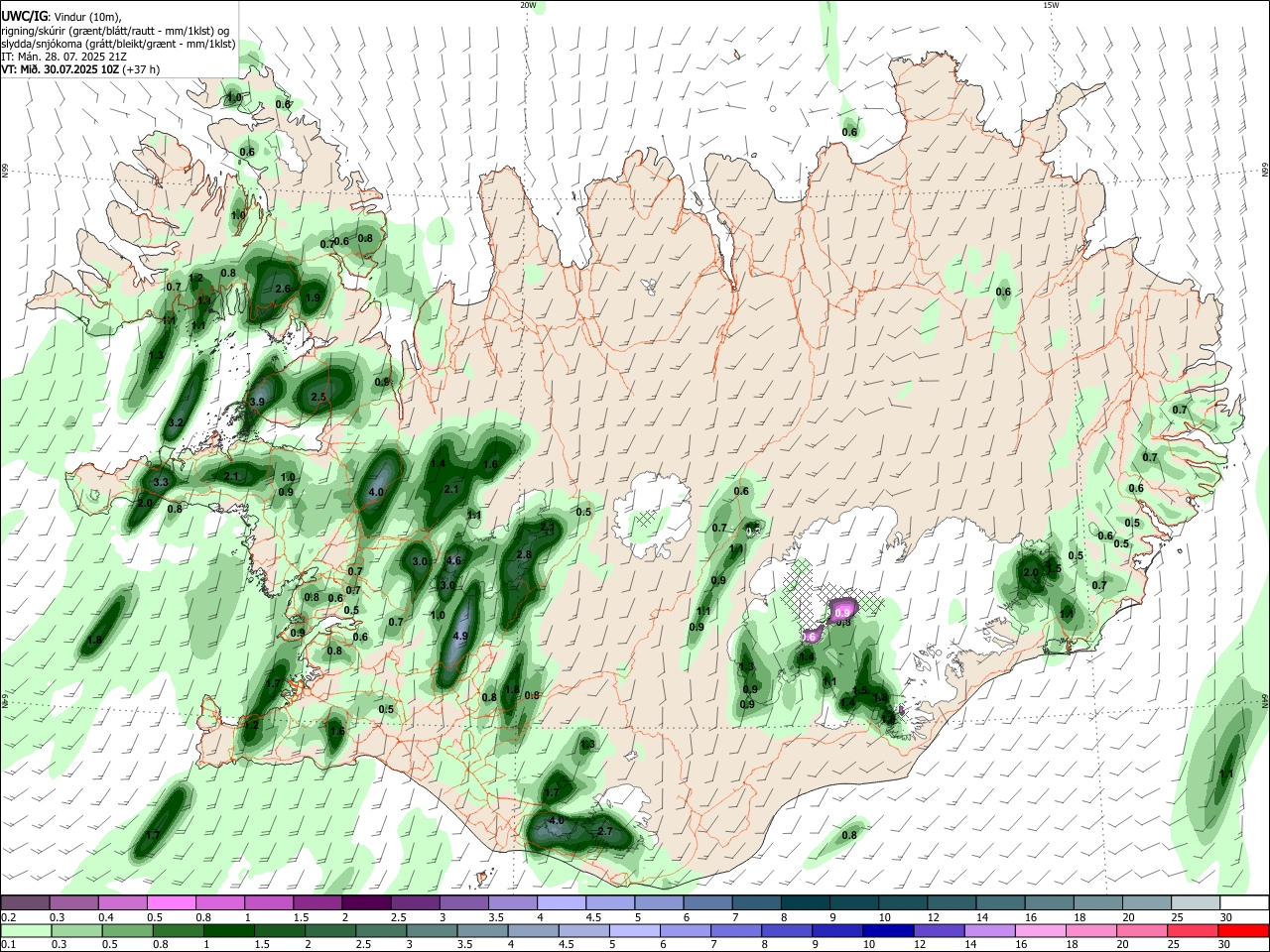
Task: Click the "4.9" precipitation value on the map
Action: click(x=460, y=636)
